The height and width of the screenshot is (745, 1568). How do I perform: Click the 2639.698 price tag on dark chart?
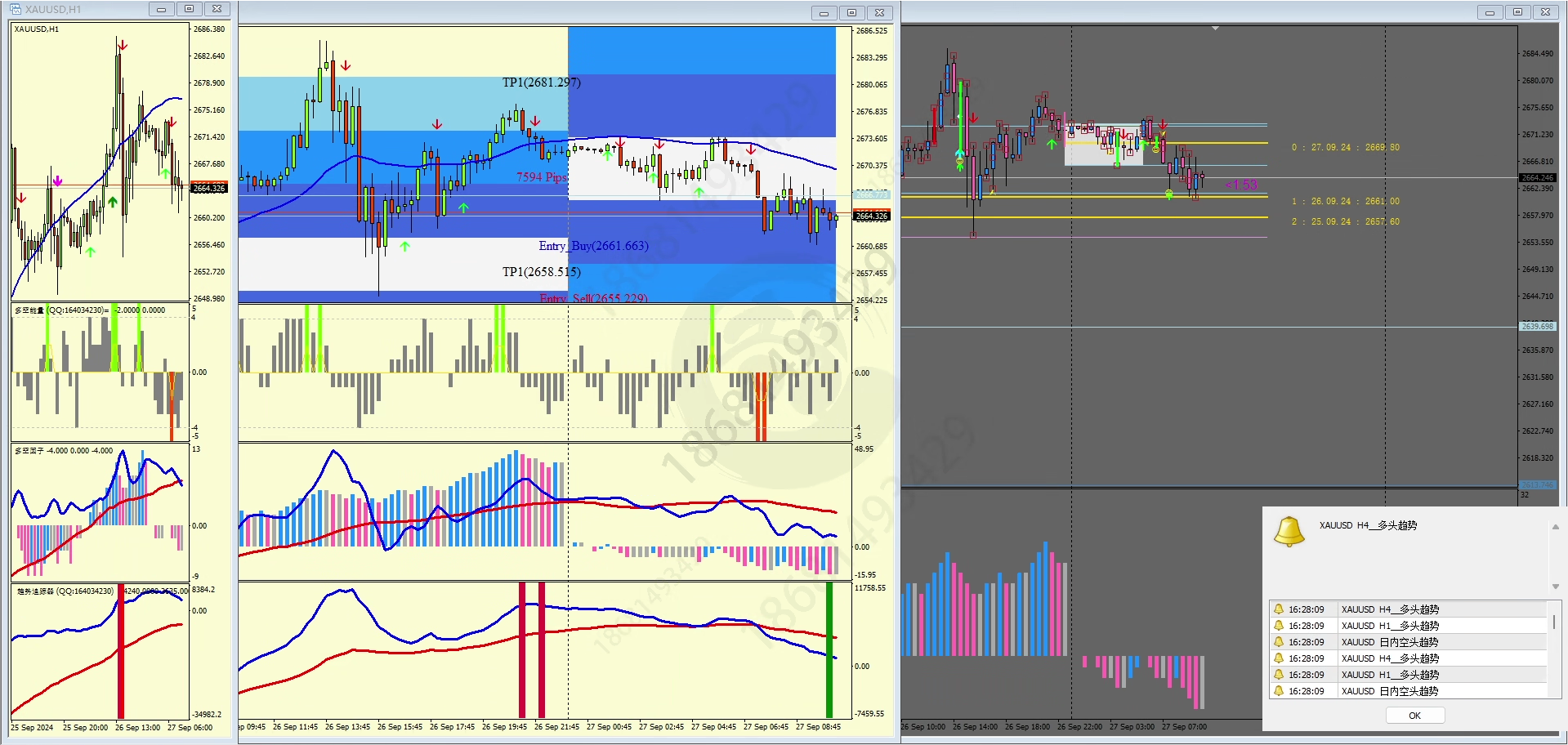pos(1538,327)
